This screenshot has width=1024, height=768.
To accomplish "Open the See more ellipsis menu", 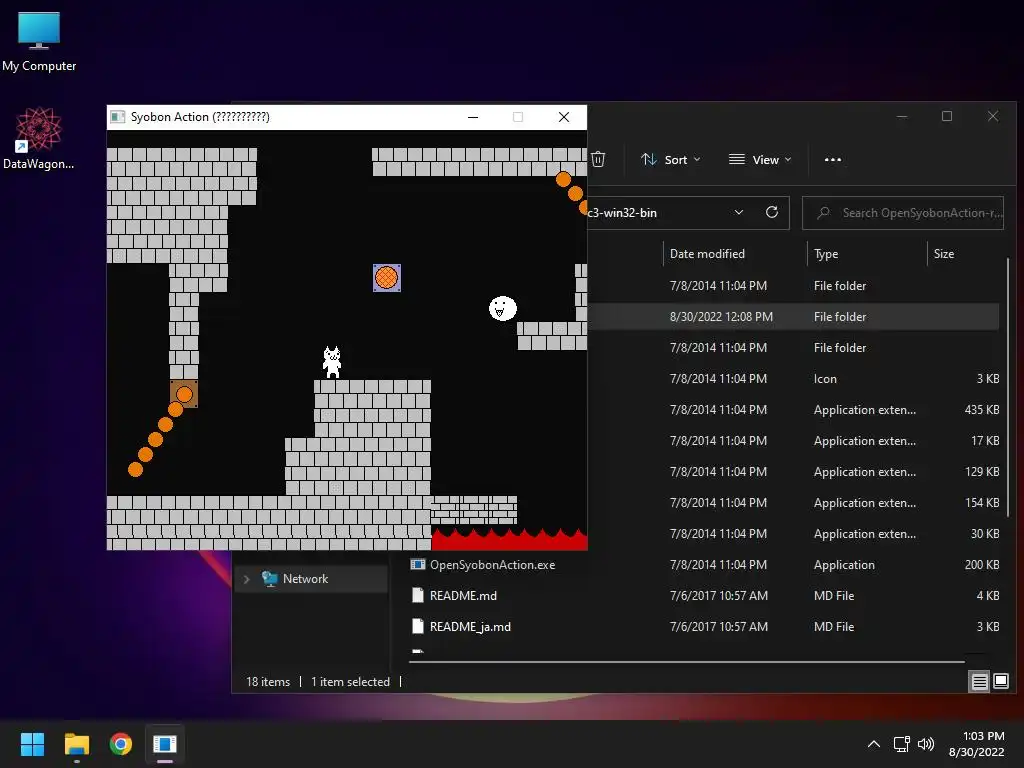I will pyautogui.click(x=833, y=159).
